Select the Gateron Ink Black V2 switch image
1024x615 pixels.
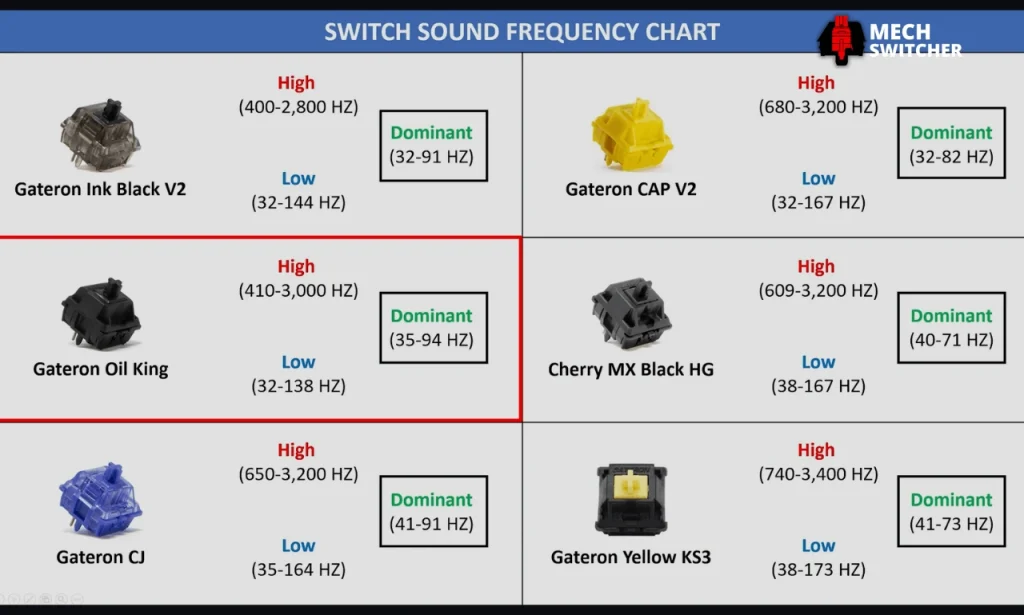click(100, 134)
